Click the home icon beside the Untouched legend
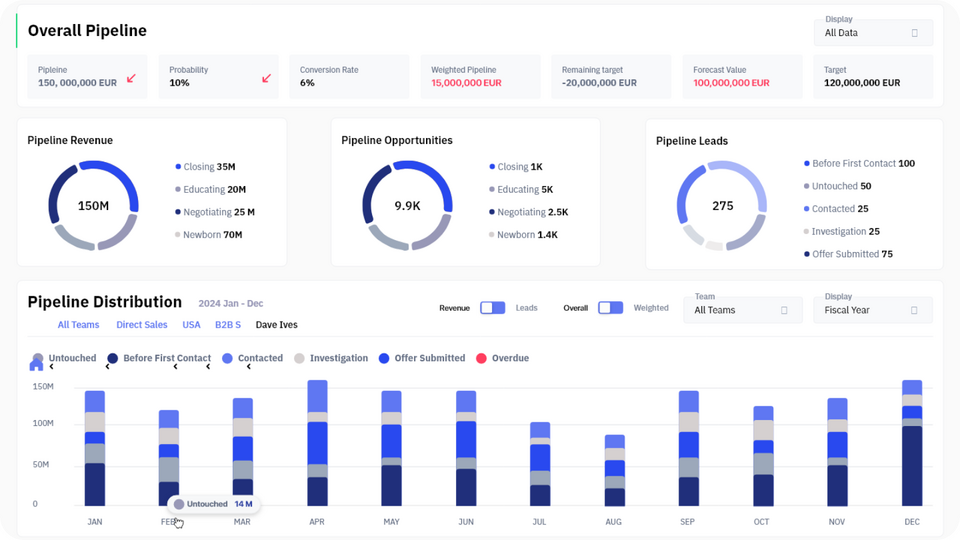 coord(36,365)
